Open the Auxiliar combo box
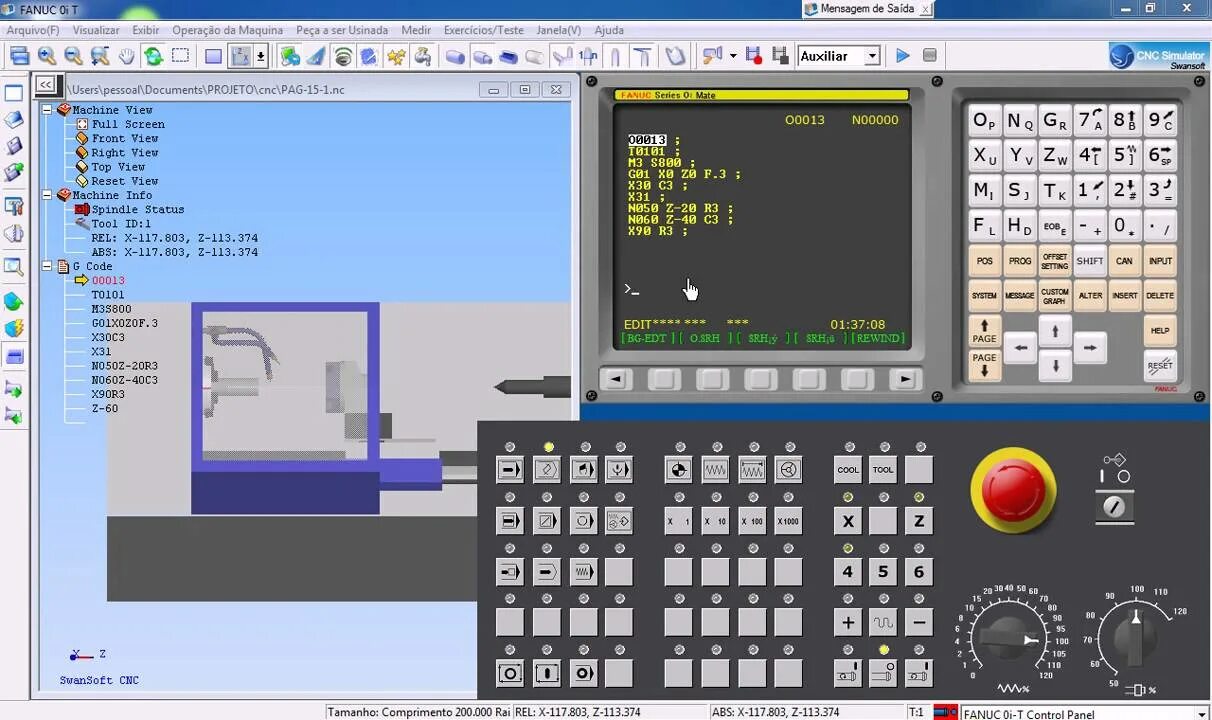This screenshot has height=720, width=1212. [x=839, y=56]
